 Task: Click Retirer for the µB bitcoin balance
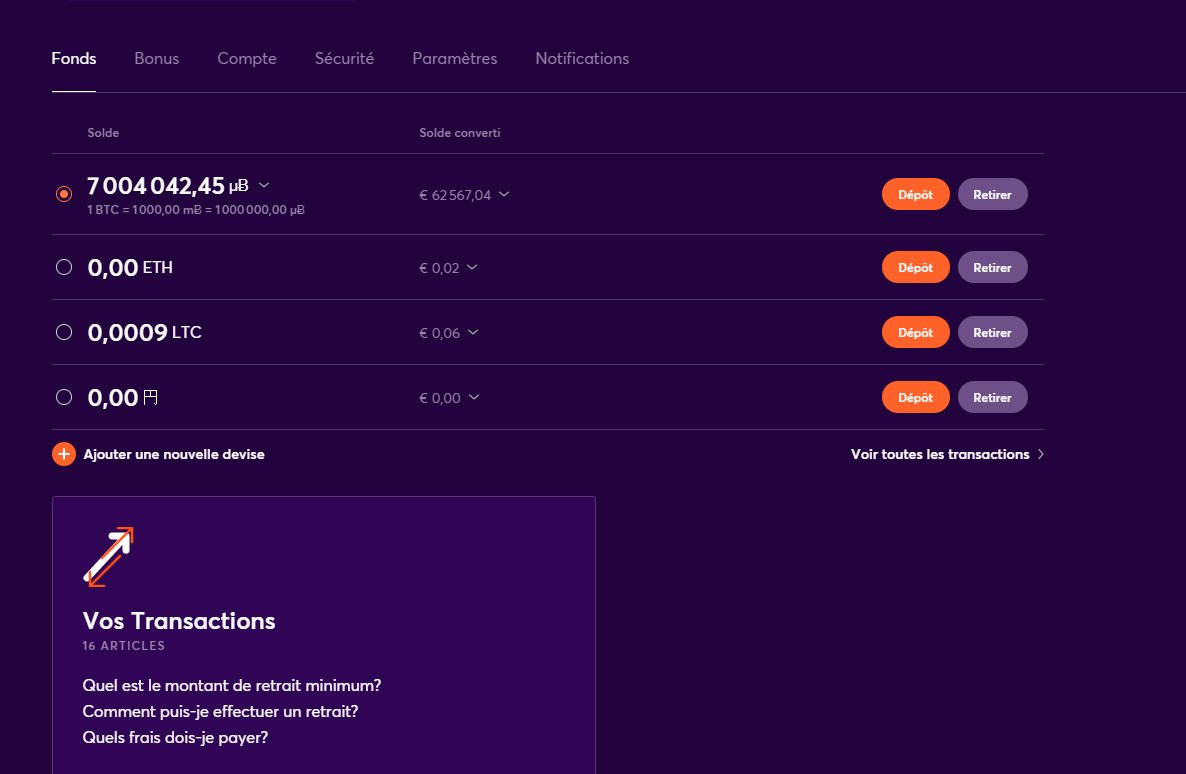click(x=992, y=194)
